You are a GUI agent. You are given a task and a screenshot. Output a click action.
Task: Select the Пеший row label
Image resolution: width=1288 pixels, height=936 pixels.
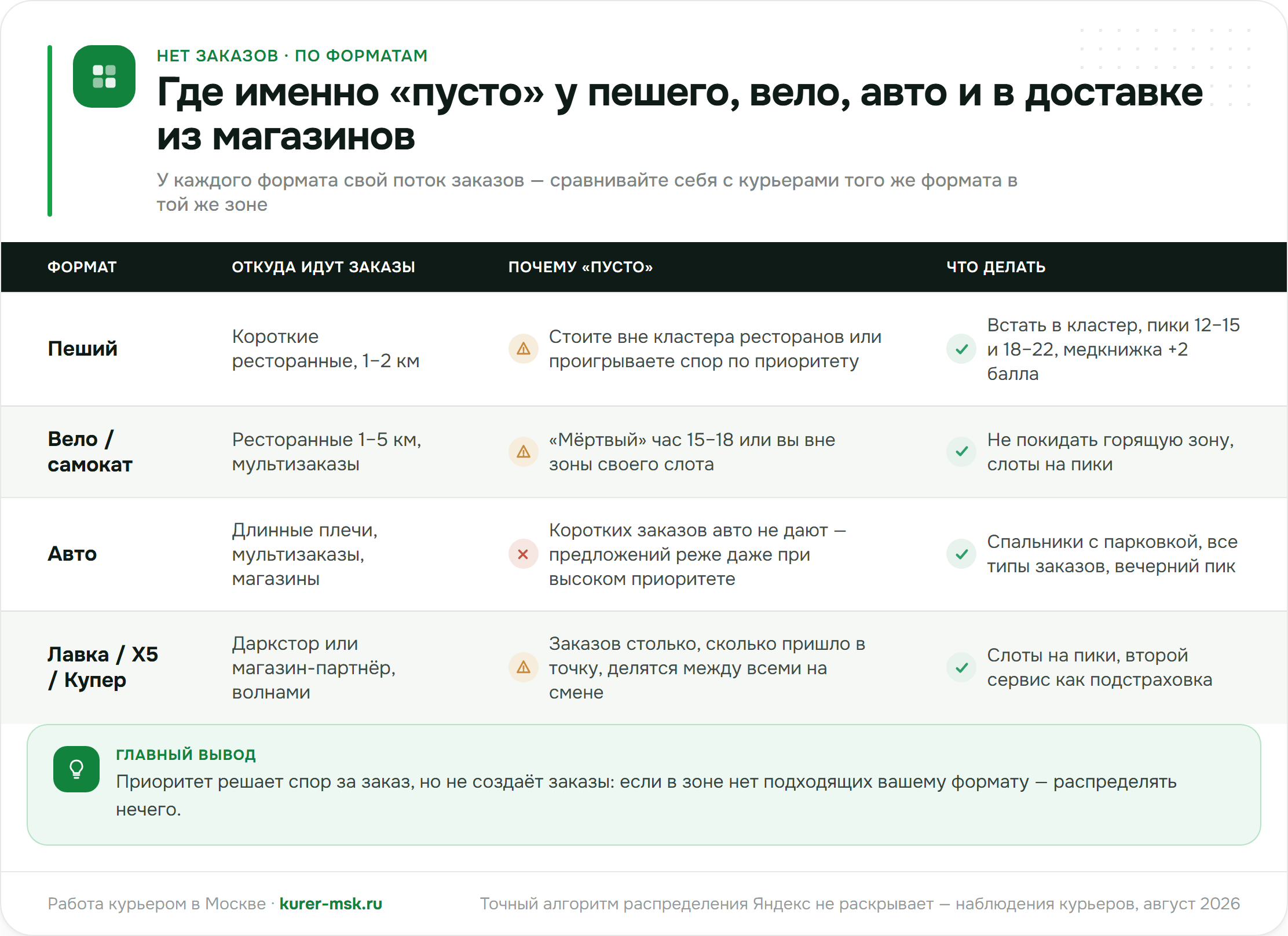83,349
